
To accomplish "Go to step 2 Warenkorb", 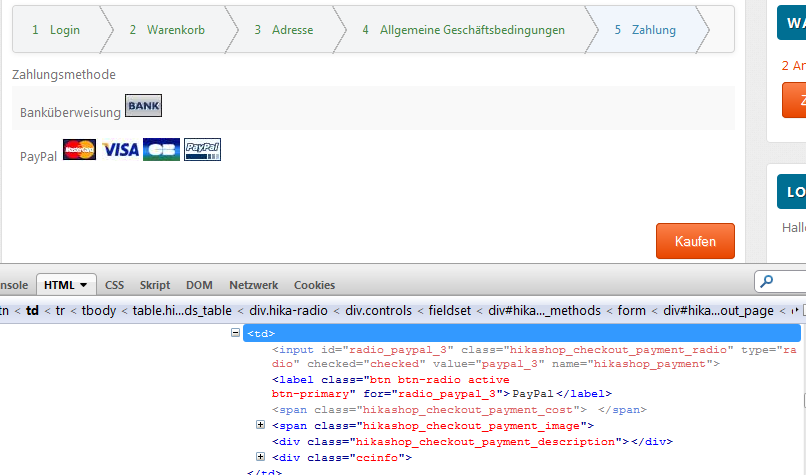I will tap(167, 30).
